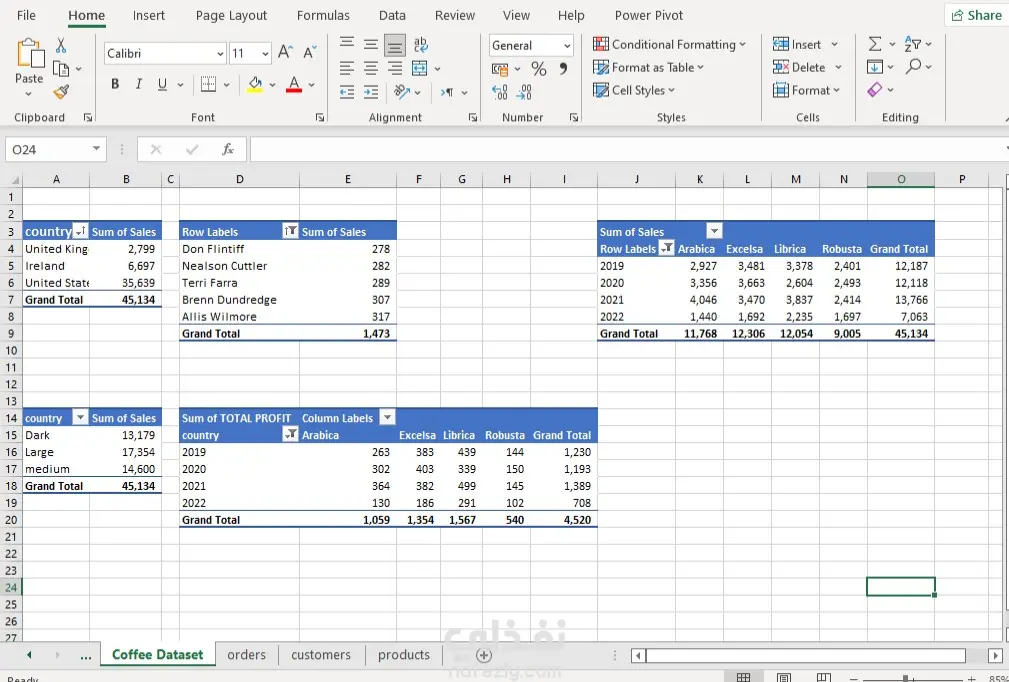Screen dimensions: 1009x682
Task: Toggle Underline formatting
Action: (162, 84)
